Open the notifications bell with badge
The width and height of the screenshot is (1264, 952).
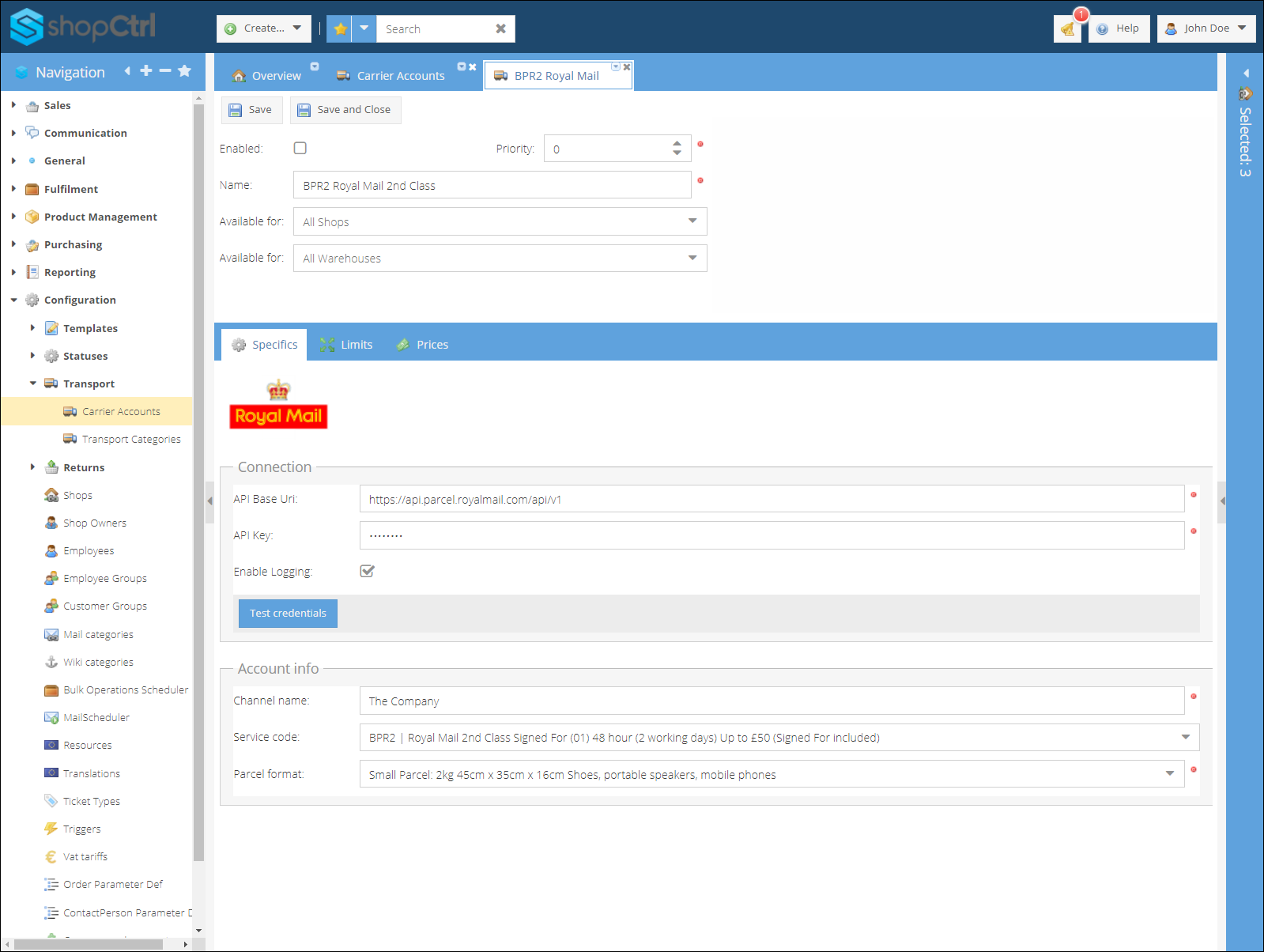1067,28
